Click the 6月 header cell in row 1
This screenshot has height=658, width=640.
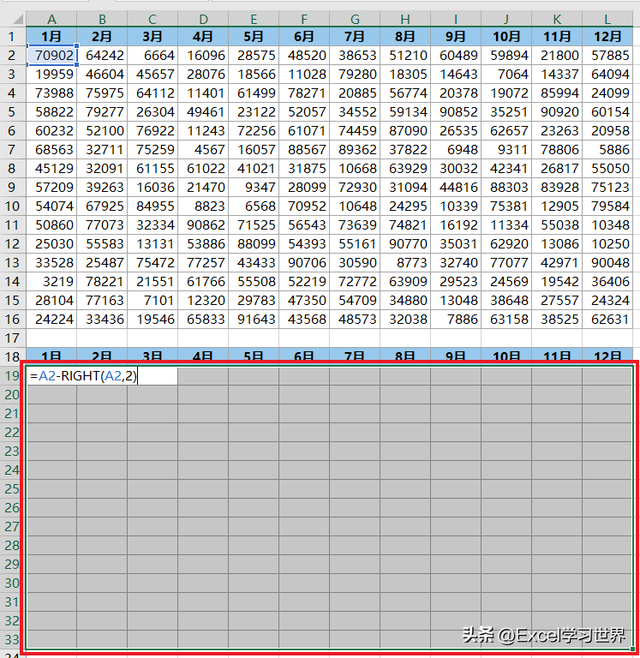[x=305, y=37]
